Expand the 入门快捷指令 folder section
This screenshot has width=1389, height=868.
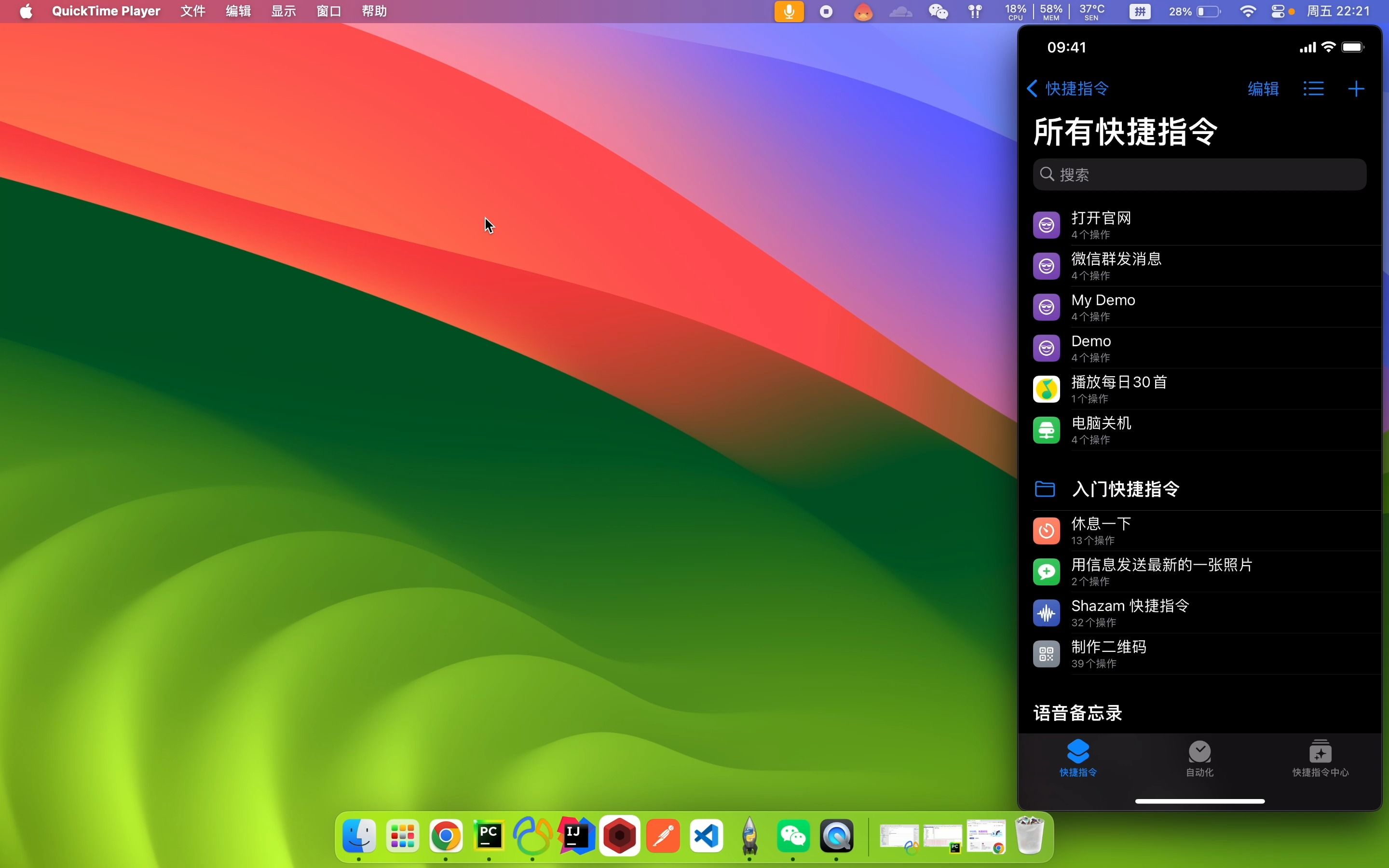pos(1125,489)
